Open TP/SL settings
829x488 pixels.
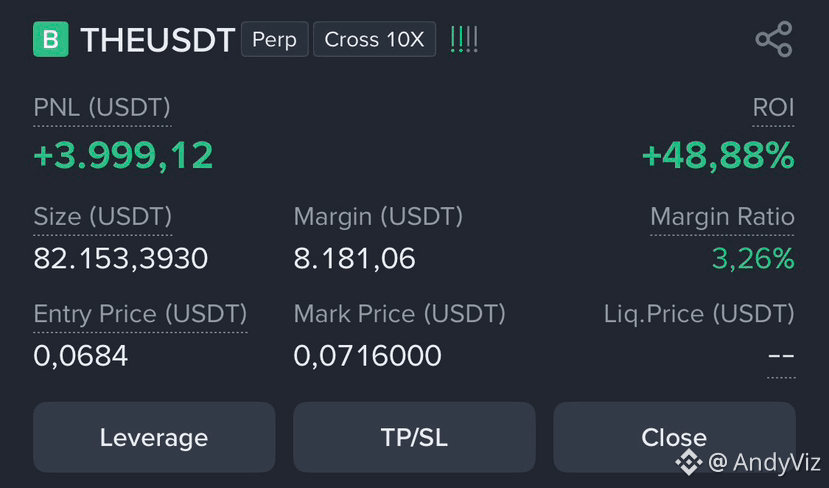click(414, 437)
